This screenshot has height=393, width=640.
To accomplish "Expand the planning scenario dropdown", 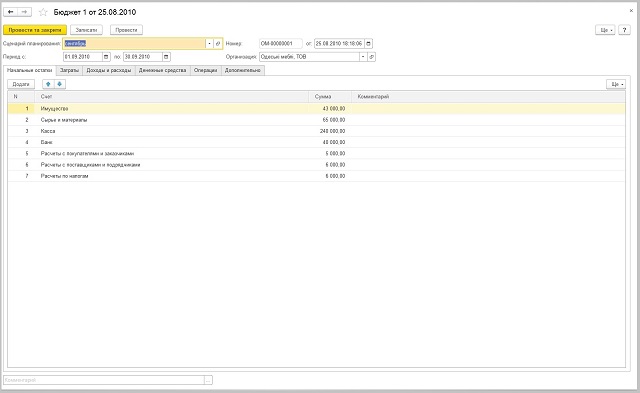I will (209, 43).
